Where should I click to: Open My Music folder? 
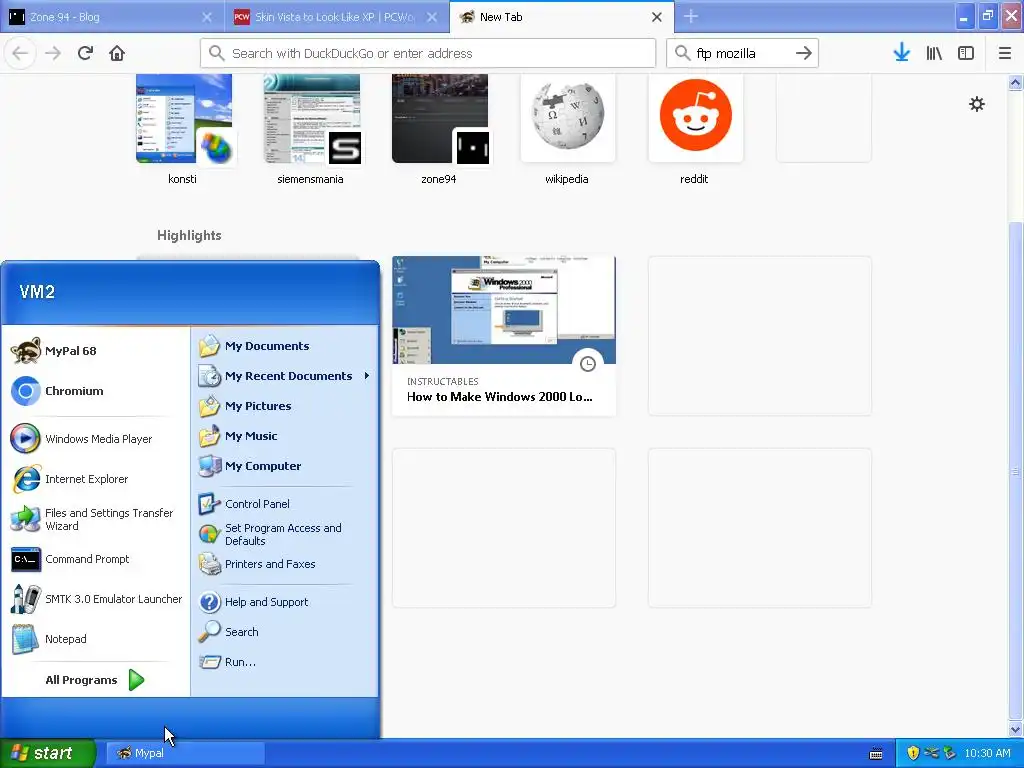(x=285, y=436)
